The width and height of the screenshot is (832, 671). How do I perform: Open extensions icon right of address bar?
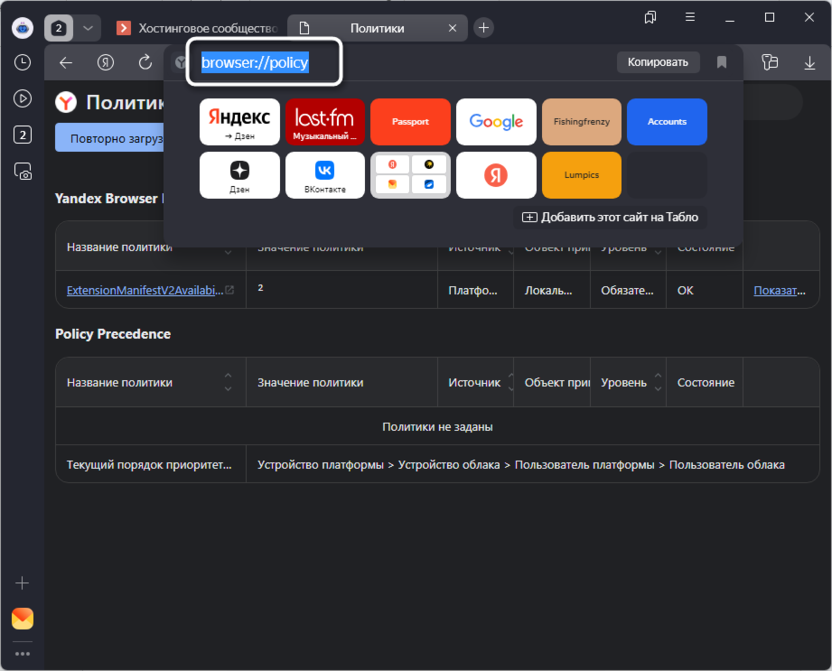pyautogui.click(x=769, y=62)
